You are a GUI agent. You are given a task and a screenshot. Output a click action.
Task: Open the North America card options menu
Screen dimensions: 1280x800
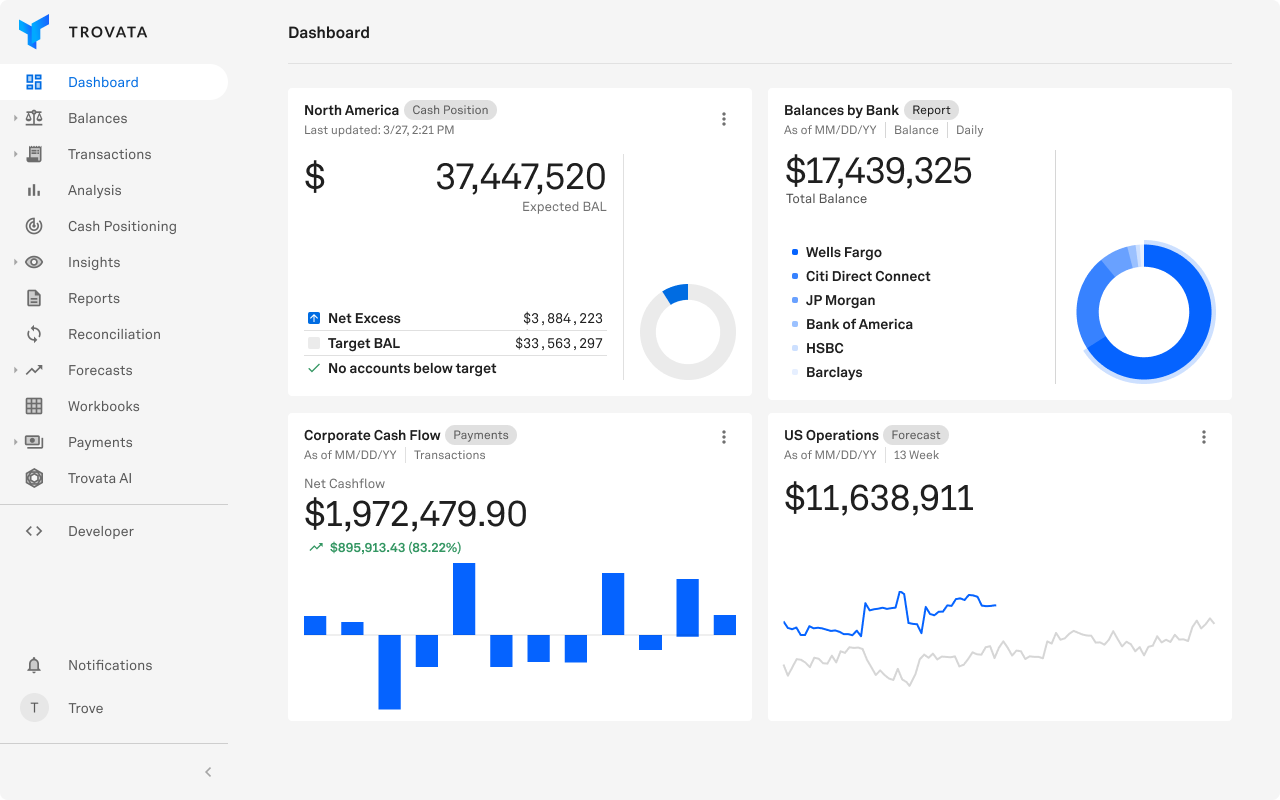click(x=724, y=118)
